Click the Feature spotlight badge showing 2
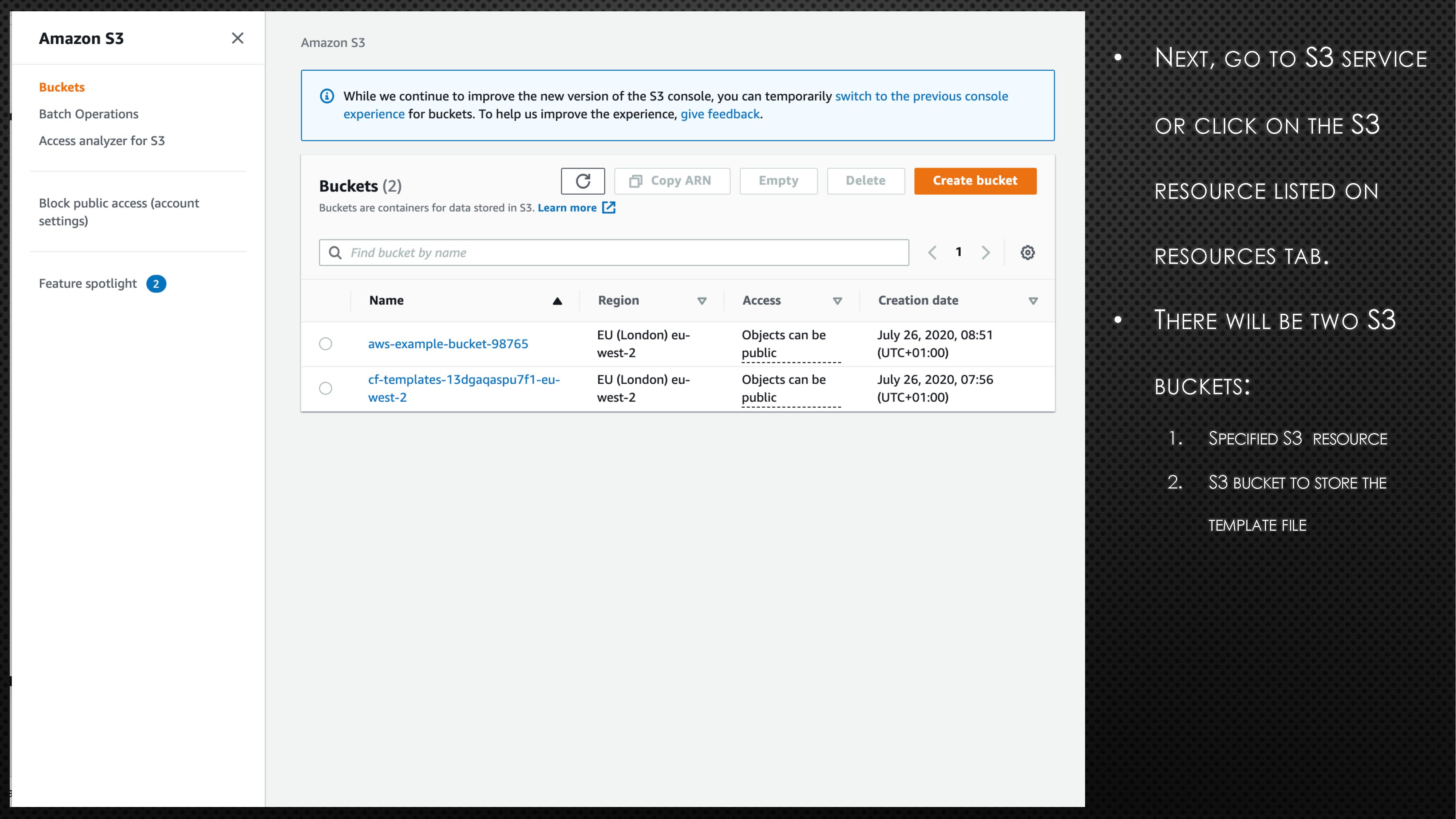This screenshot has width=1456, height=819. 156,284
